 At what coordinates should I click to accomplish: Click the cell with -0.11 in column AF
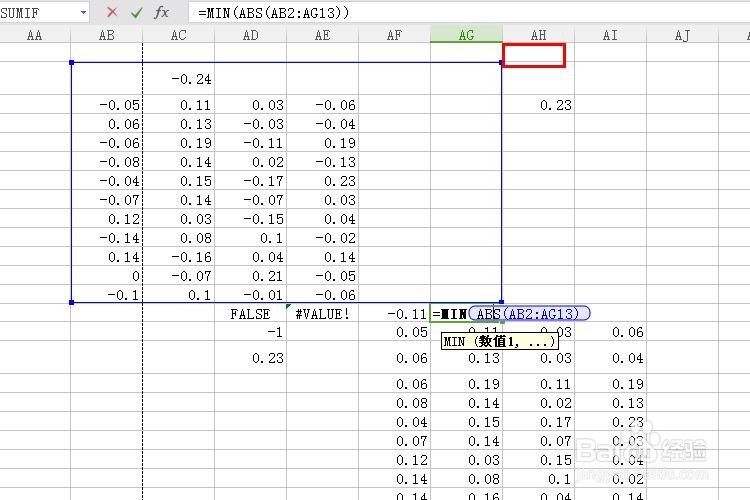(394, 314)
